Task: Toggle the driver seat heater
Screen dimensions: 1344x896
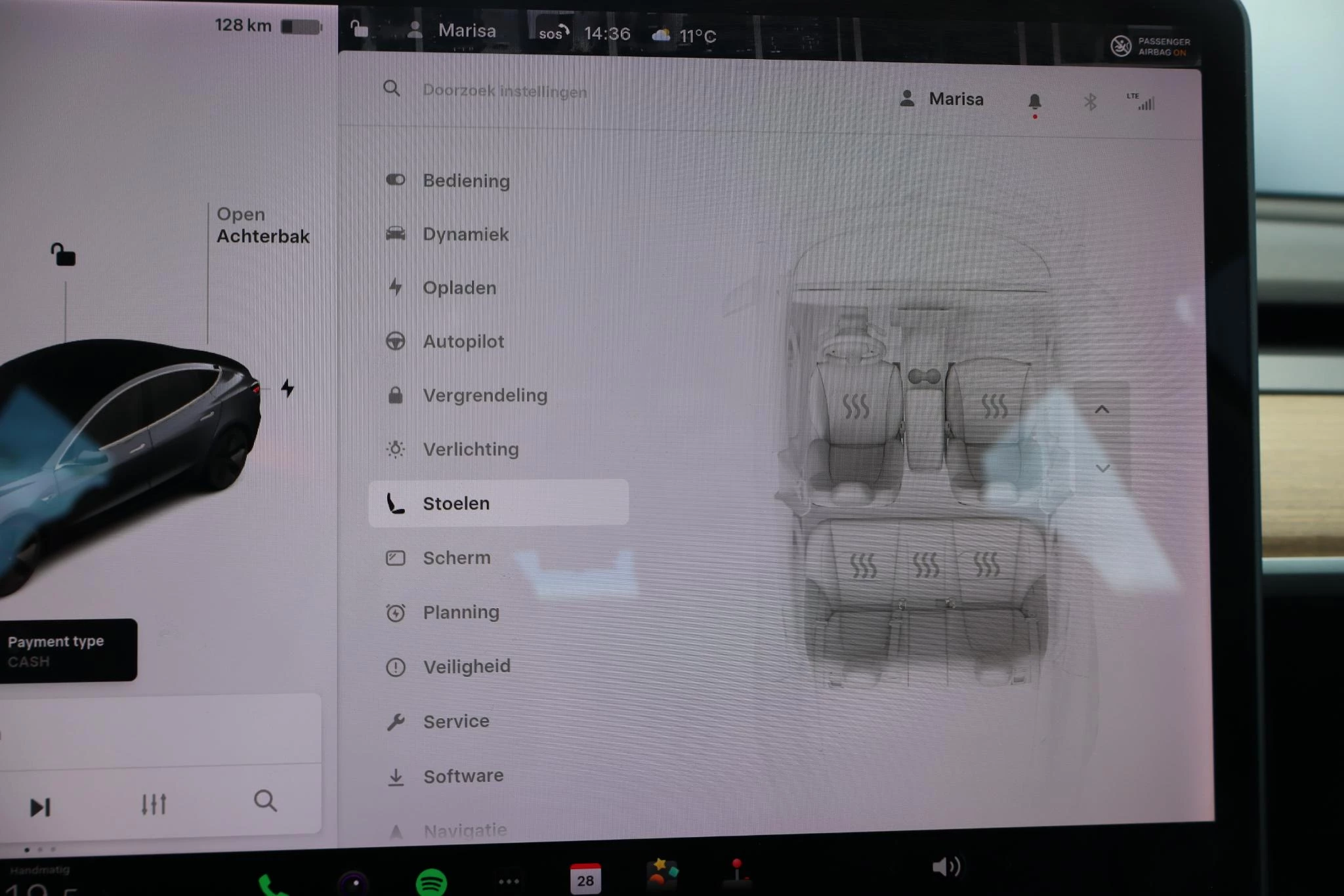Action: 856,407
